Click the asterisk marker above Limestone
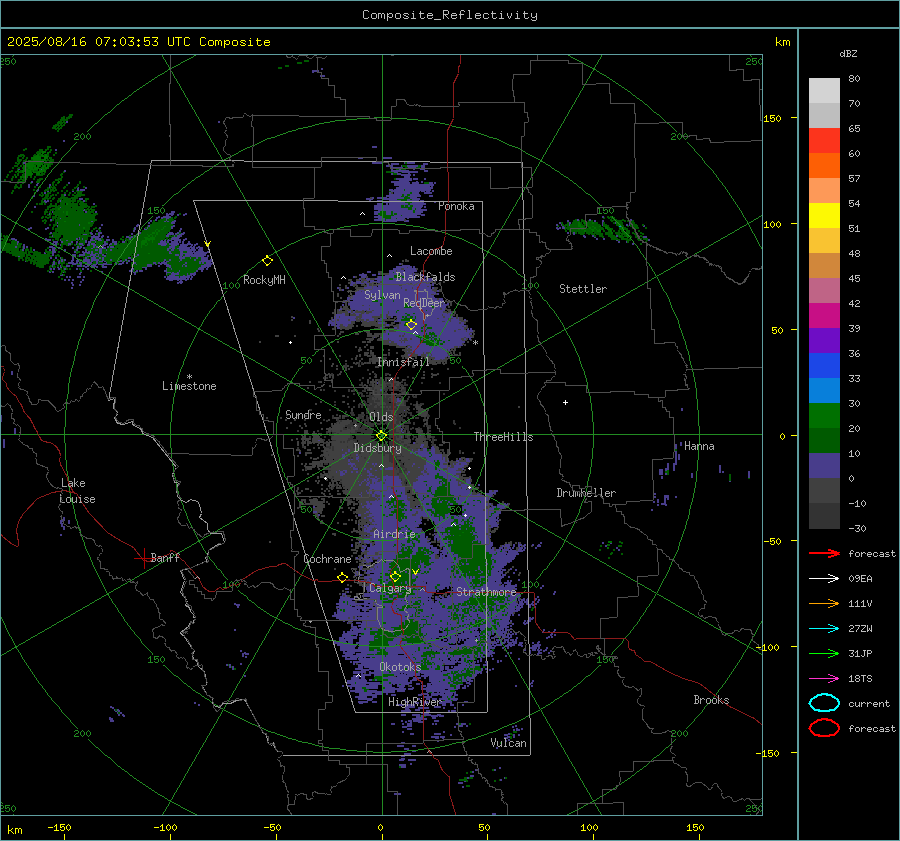Screen dimensions: 900x841 coord(189,377)
